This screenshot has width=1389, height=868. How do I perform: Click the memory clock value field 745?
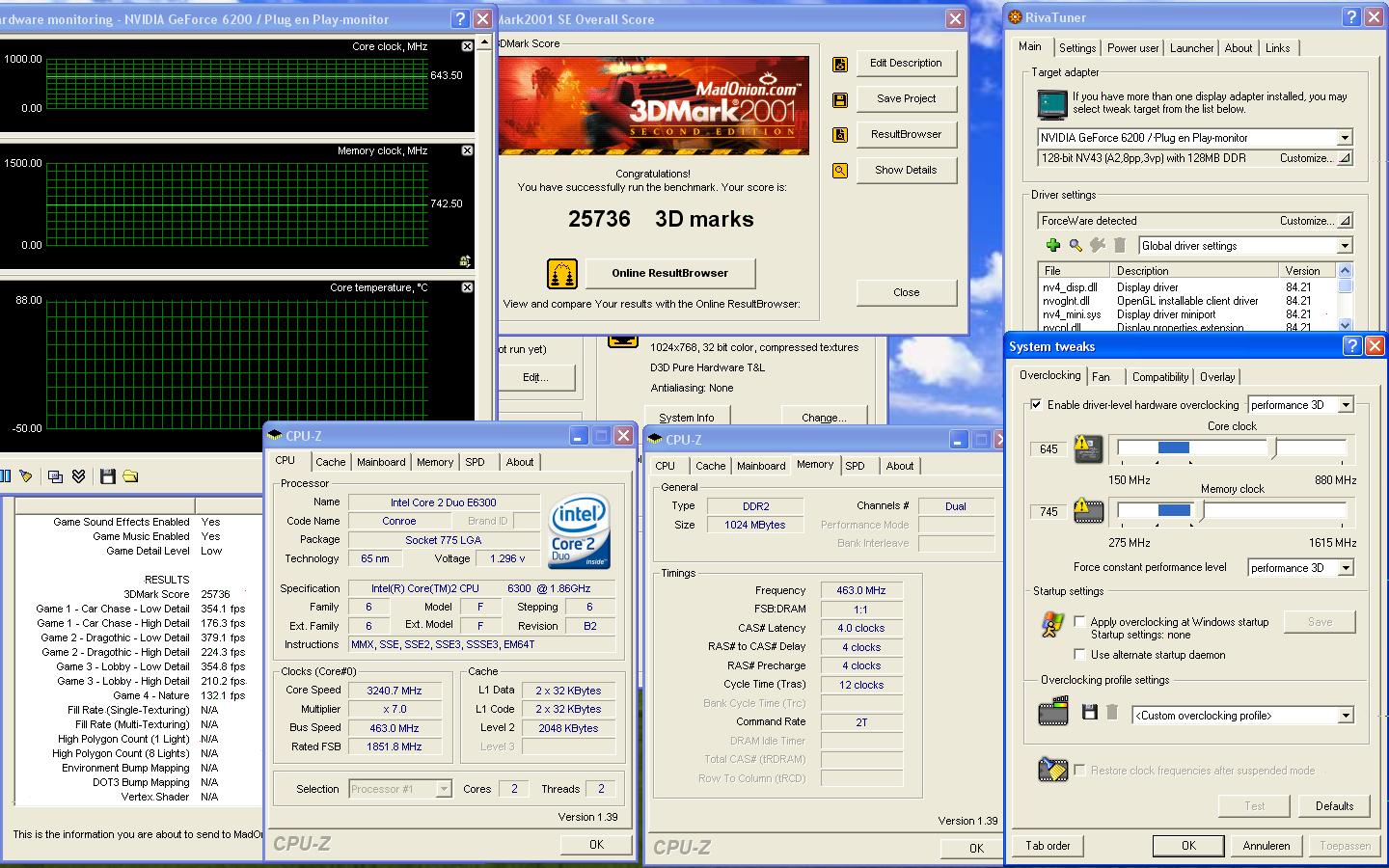coord(1049,512)
